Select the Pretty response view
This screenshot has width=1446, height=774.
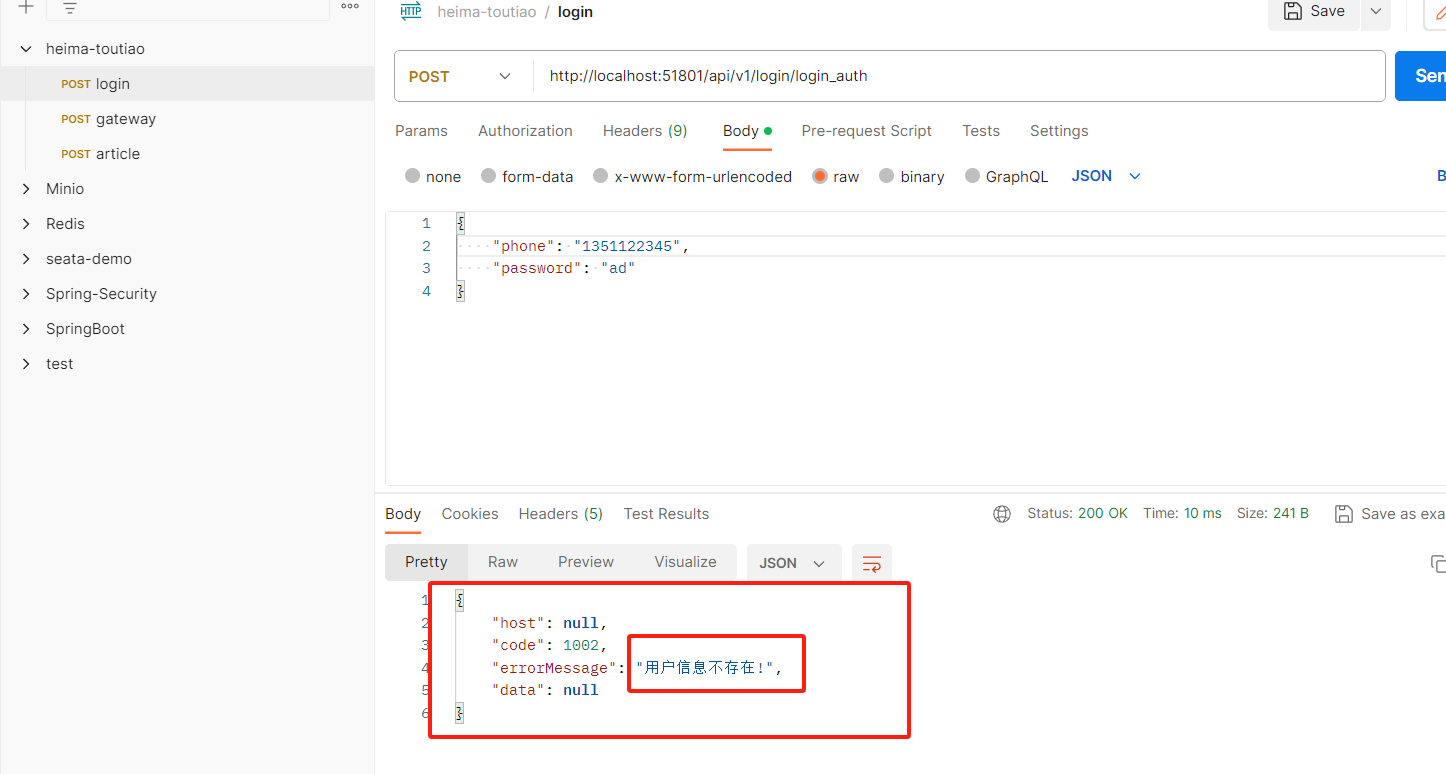(426, 562)
